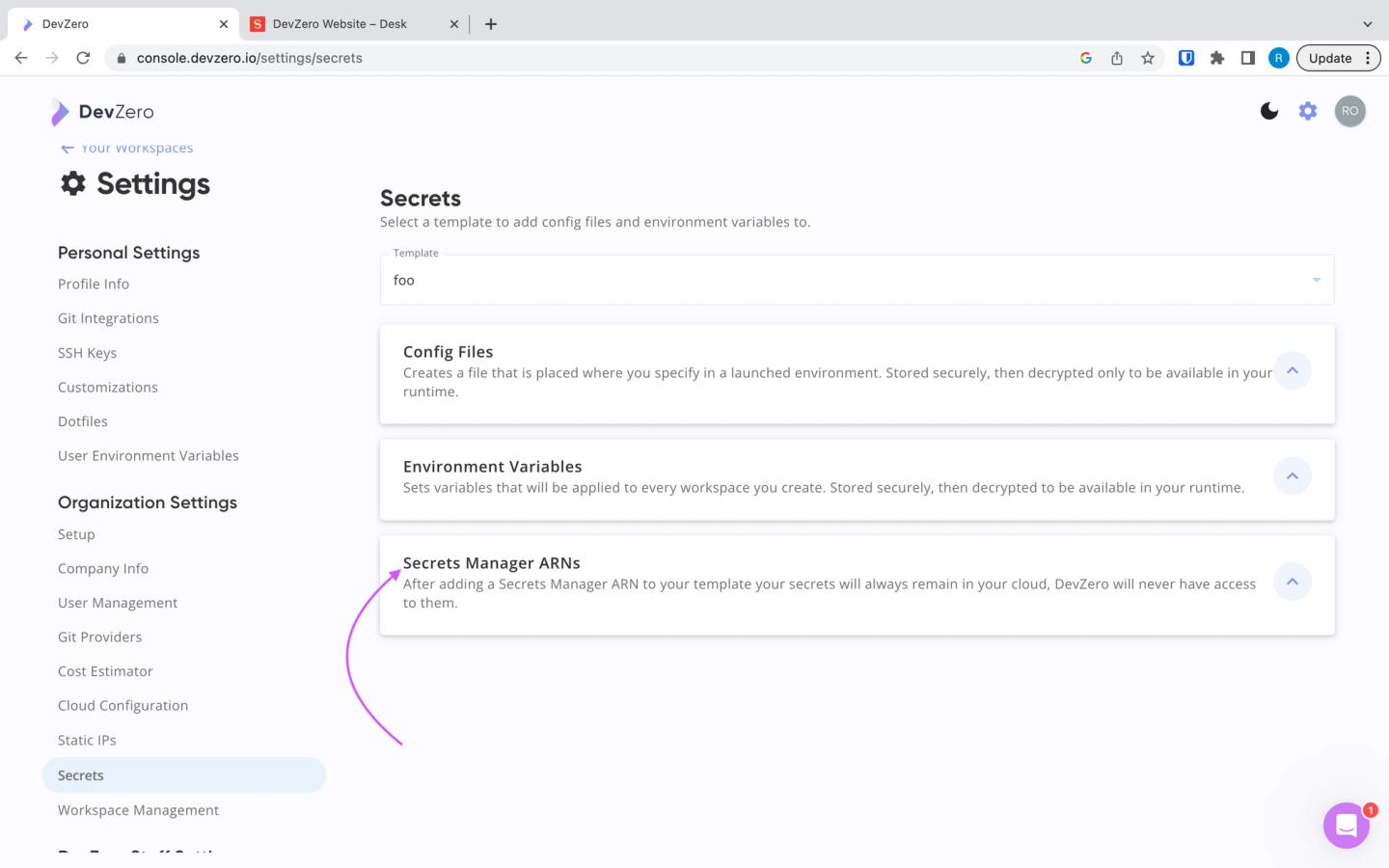
Task: Open Workspace Management page
Action: point(139,810)
